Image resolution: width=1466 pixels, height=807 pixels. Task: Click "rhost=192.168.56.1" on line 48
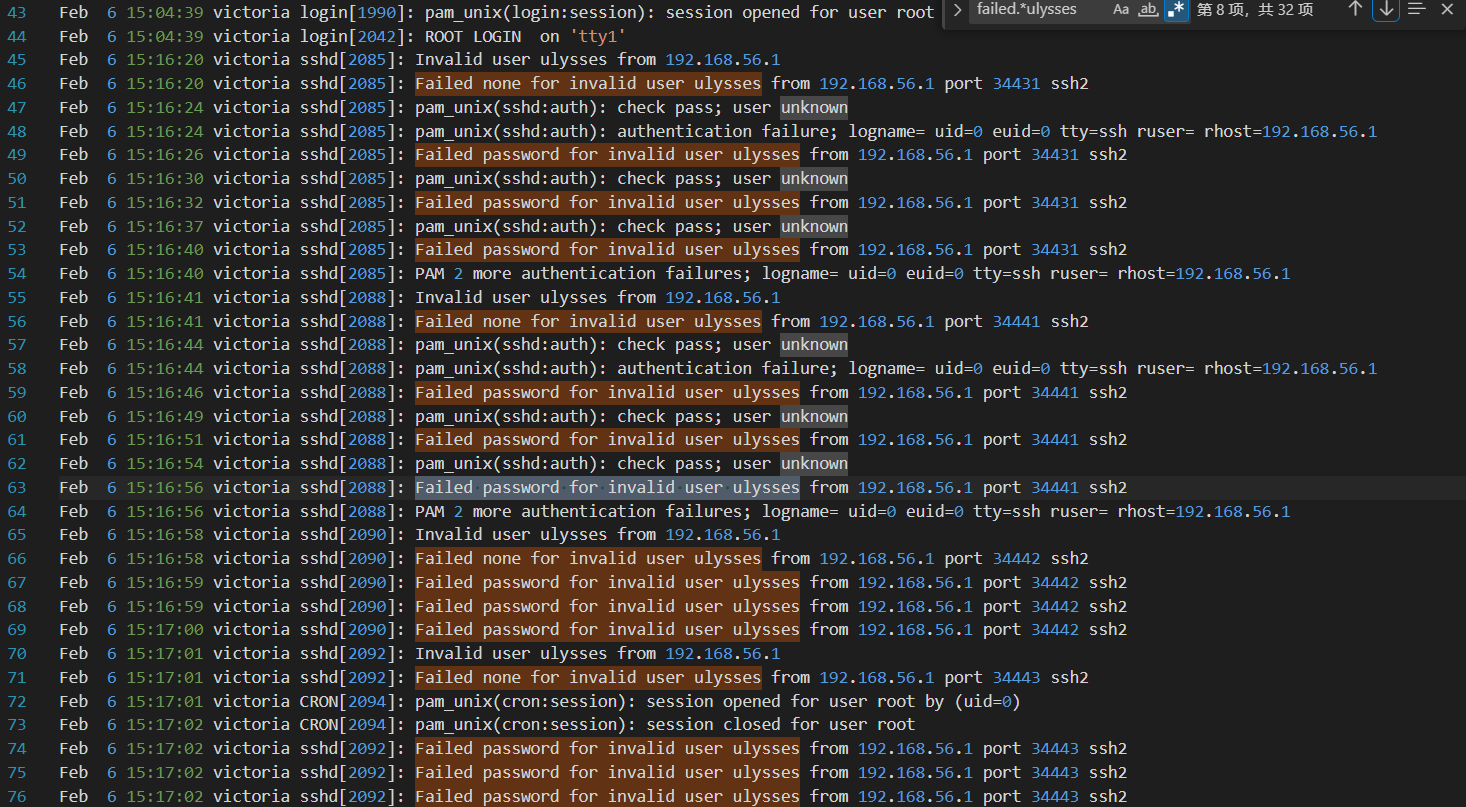click(x=1291, y=131)
